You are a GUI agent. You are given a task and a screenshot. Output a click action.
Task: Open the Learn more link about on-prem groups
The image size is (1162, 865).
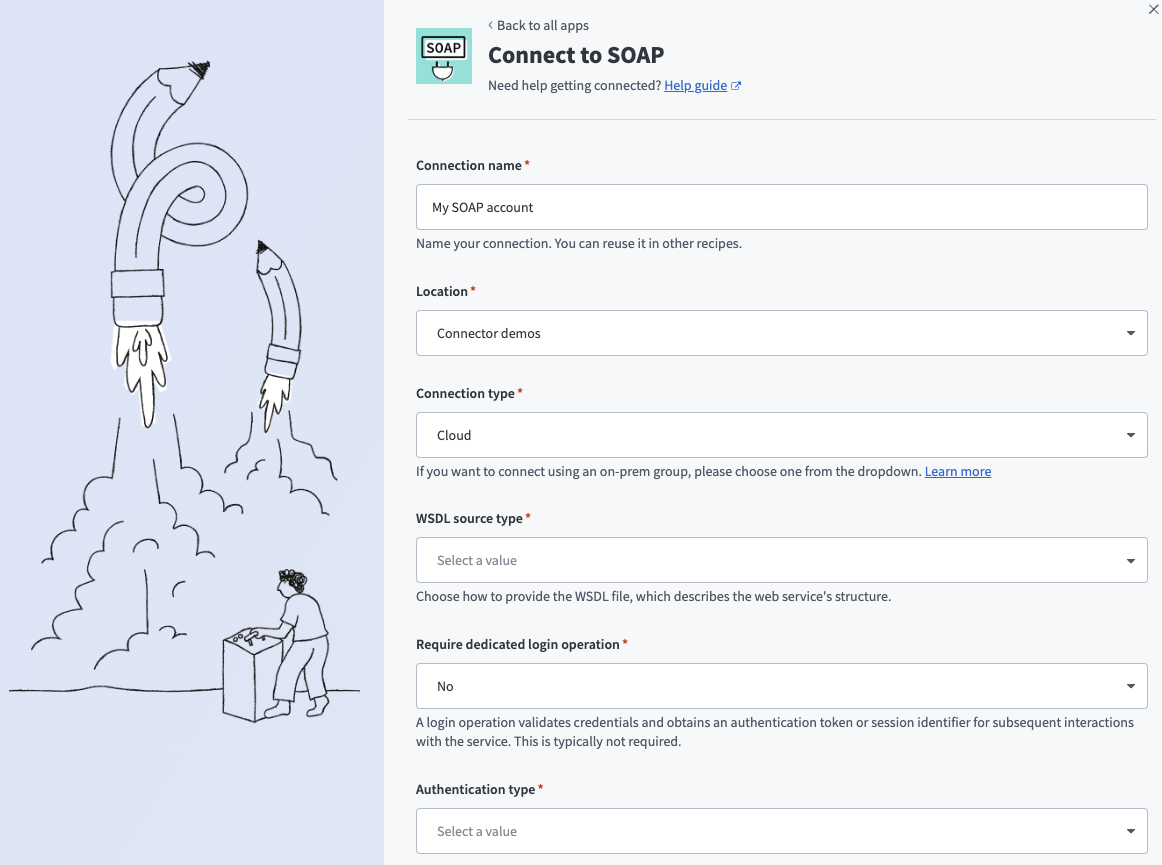[957, 471]
